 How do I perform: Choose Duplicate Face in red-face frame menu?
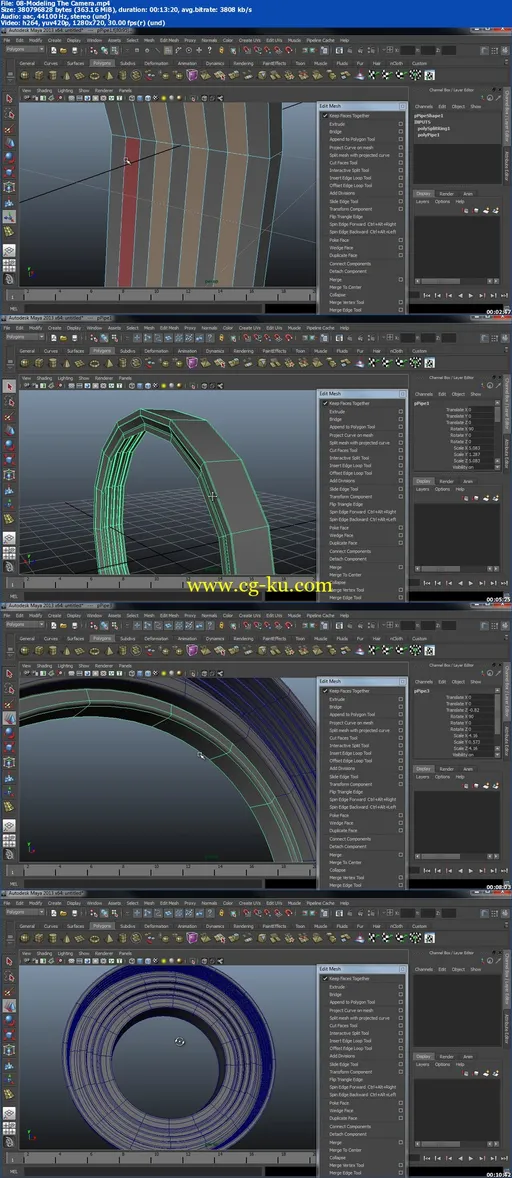[x=343, y=255]
